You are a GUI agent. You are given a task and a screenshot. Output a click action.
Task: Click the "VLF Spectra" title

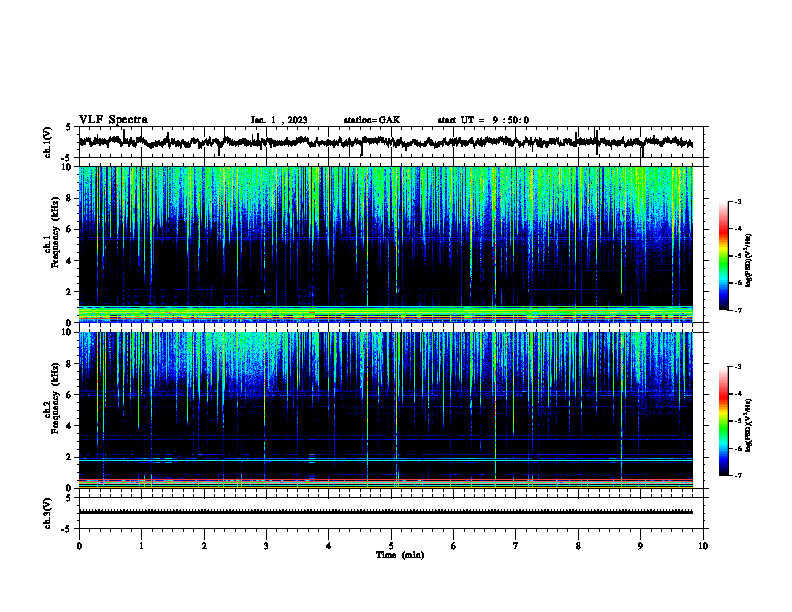(113, 120)
